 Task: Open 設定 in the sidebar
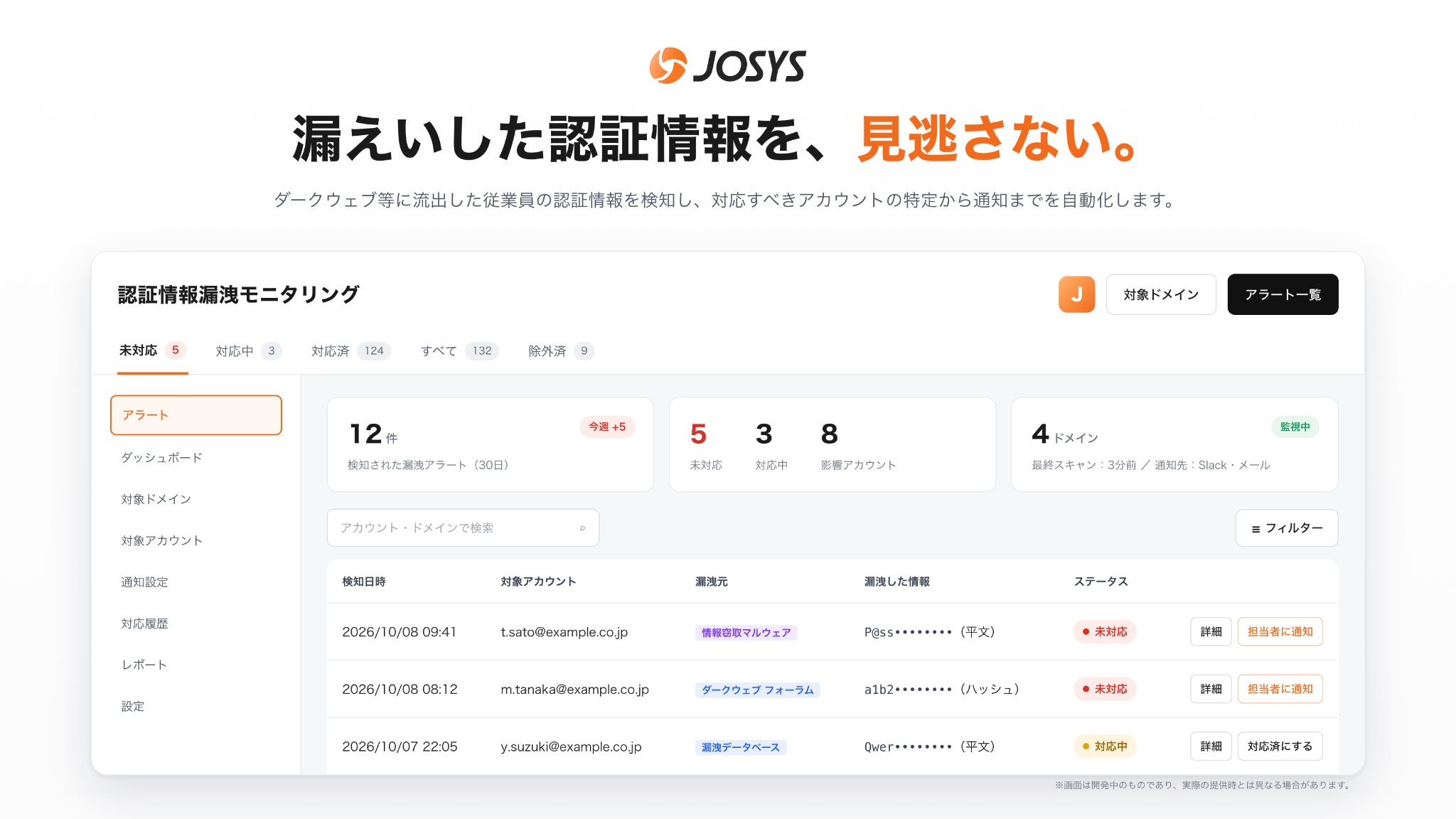coord(133,706)
